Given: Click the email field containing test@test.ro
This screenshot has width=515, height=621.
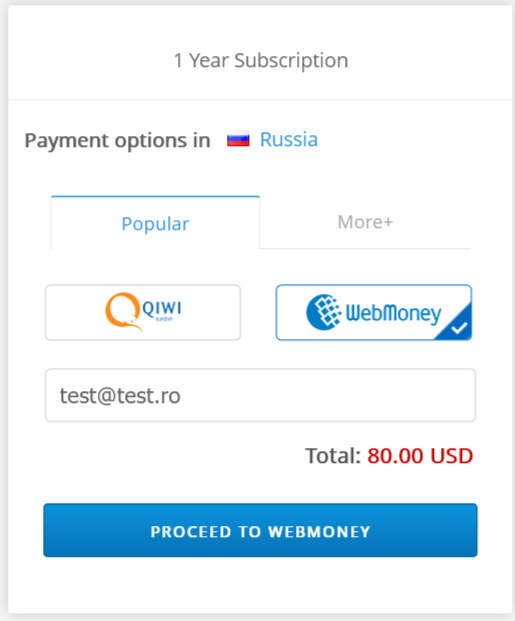Looking at the screenshot, I should (x=260, y=395).
